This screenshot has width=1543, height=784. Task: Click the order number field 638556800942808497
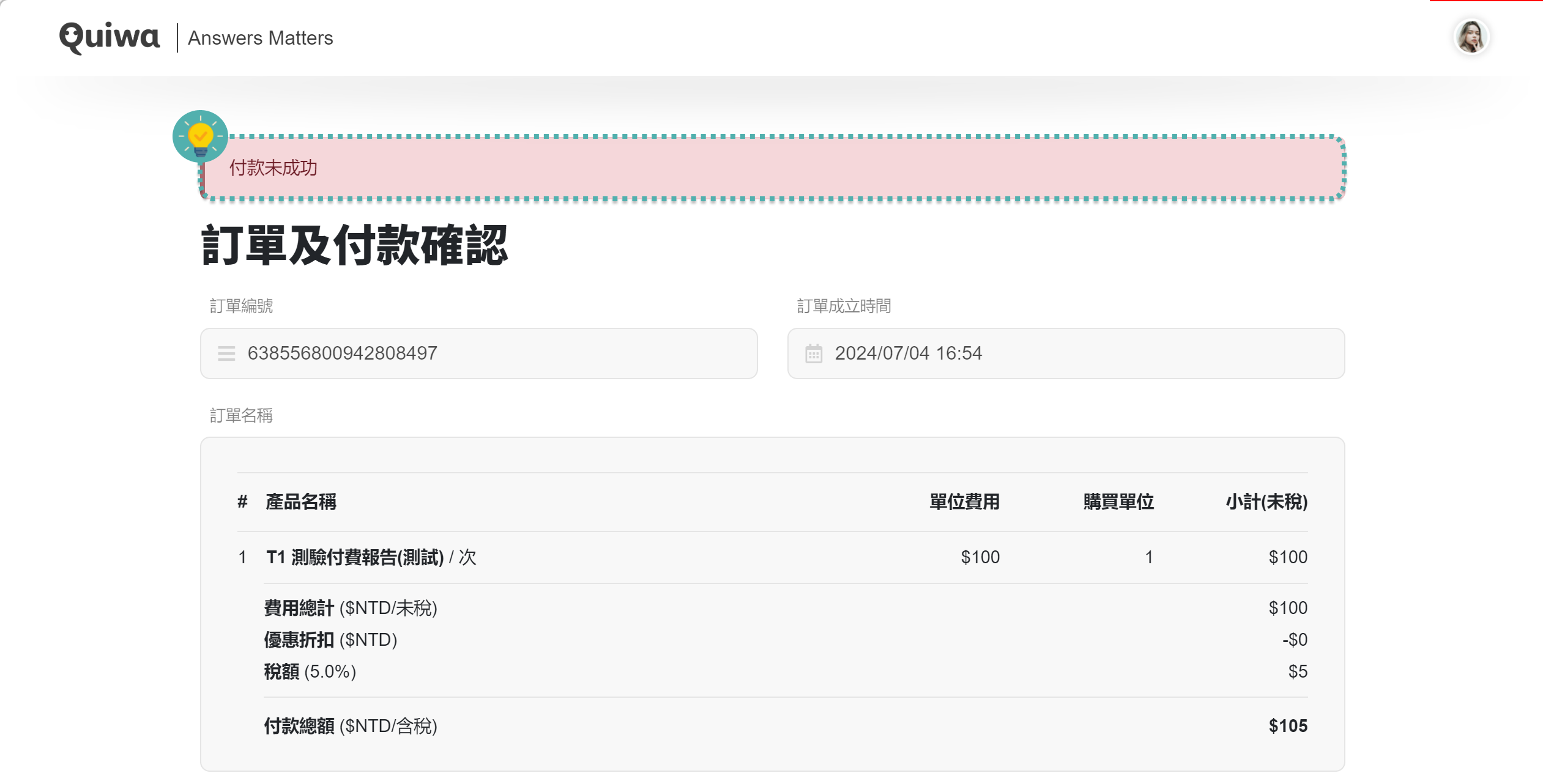479,353
